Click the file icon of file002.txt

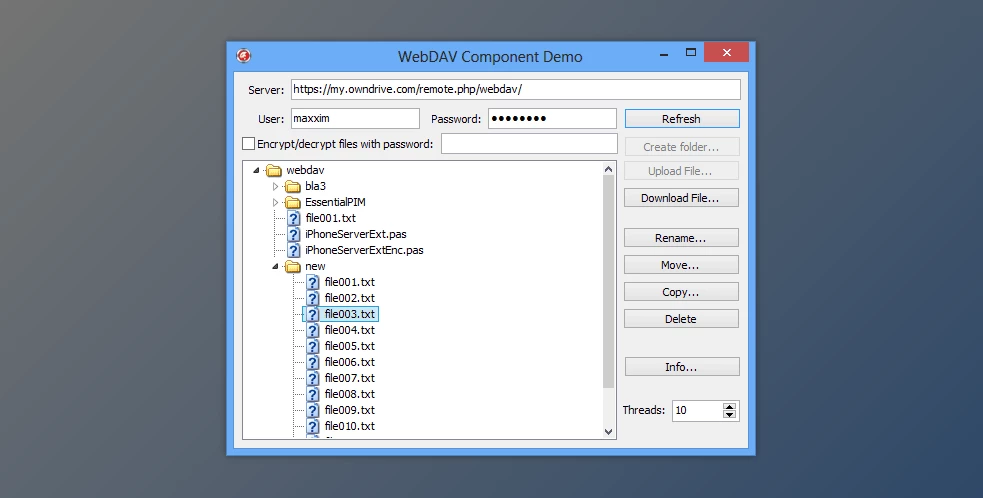[313, 298]
